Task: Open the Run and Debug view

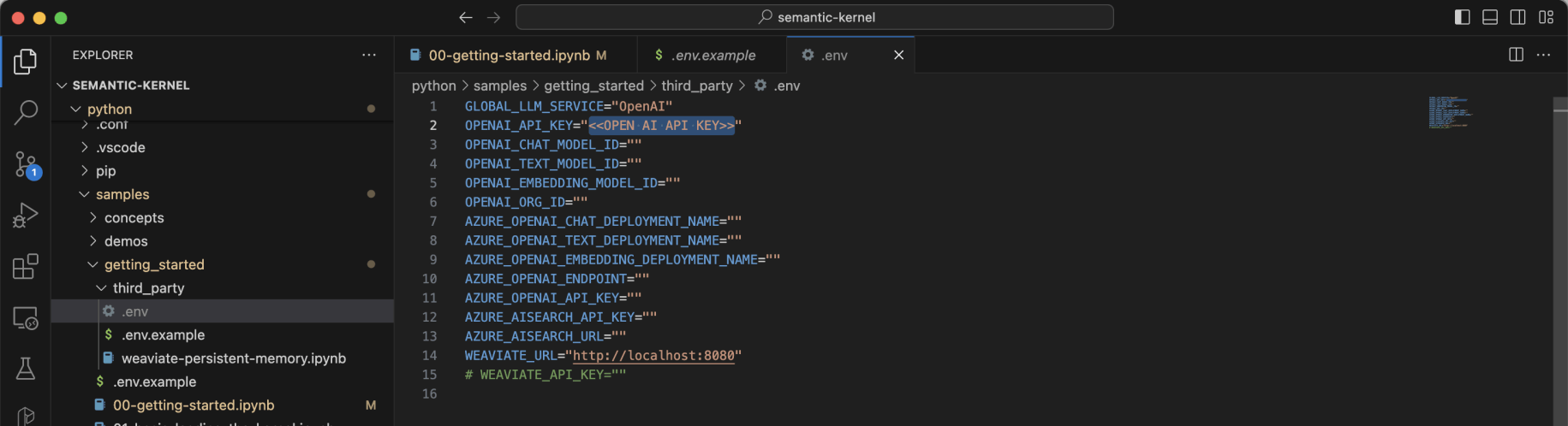Action: (x=26, y=215)
